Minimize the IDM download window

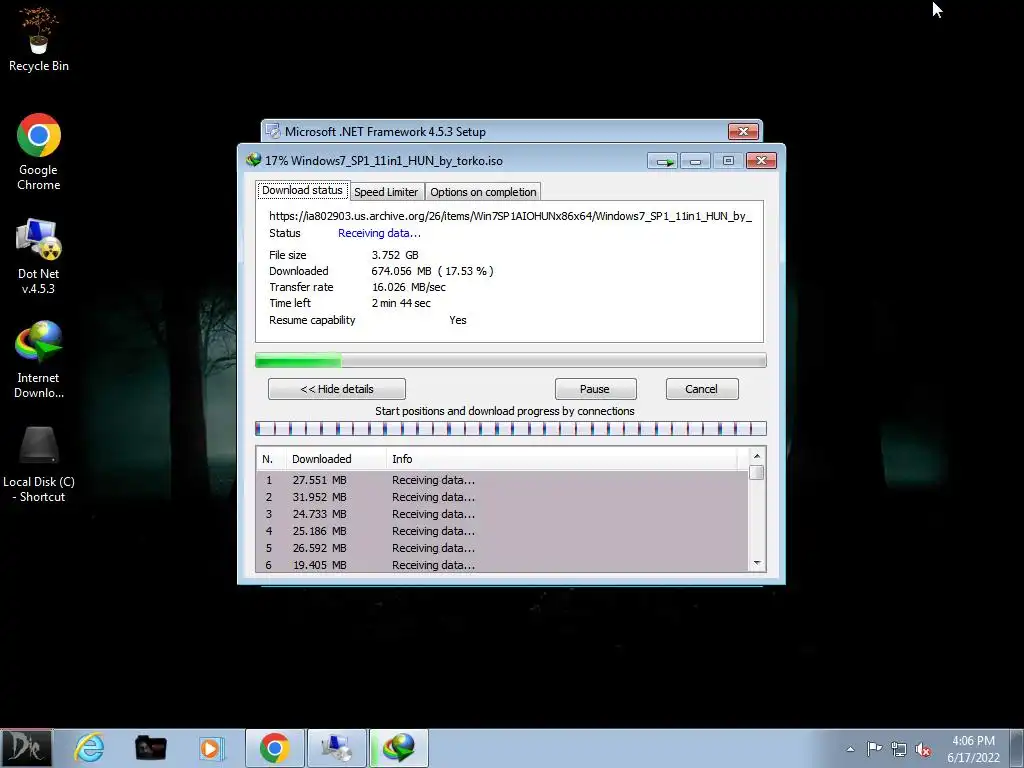[x=696, y=161]
